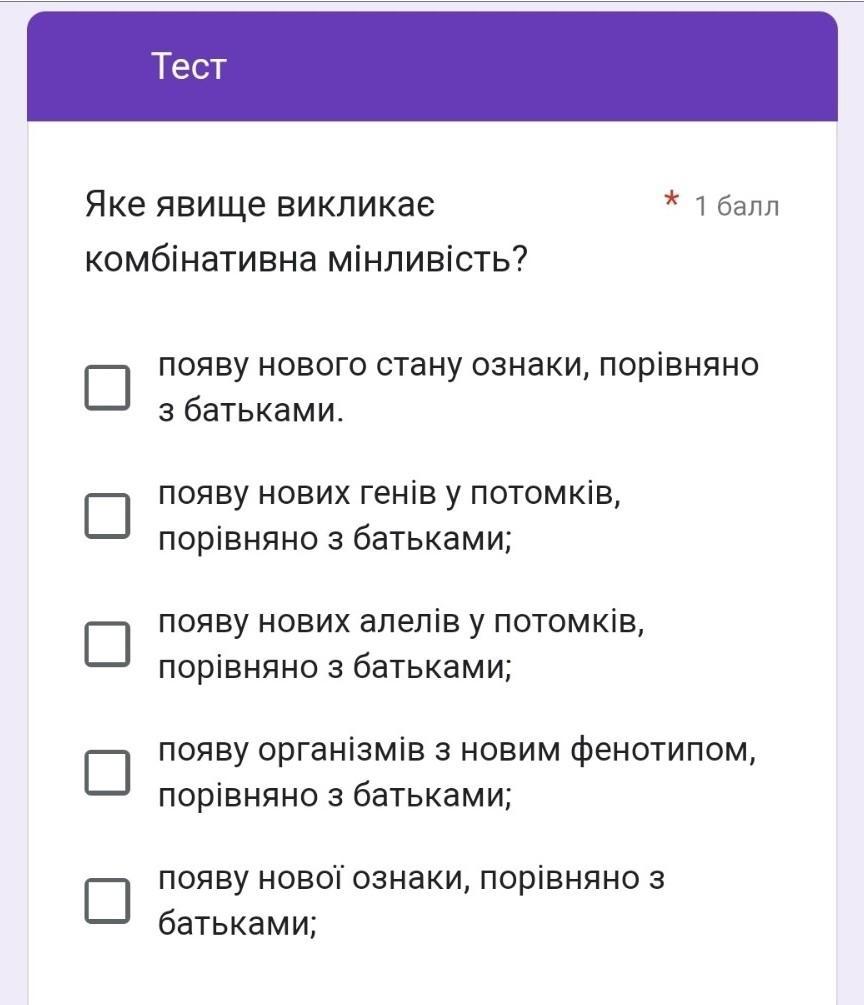Click the question line 'комбінативна мінливість?'
This screenshot has height=1005, width=864.
click(x=306, y=260)
